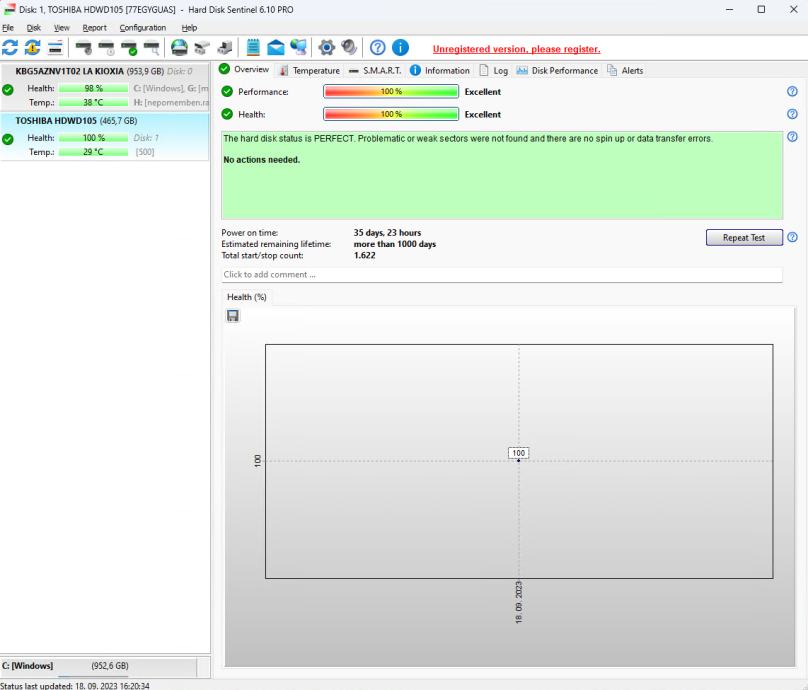Switch to the Alerts tab

coord(625,71)
